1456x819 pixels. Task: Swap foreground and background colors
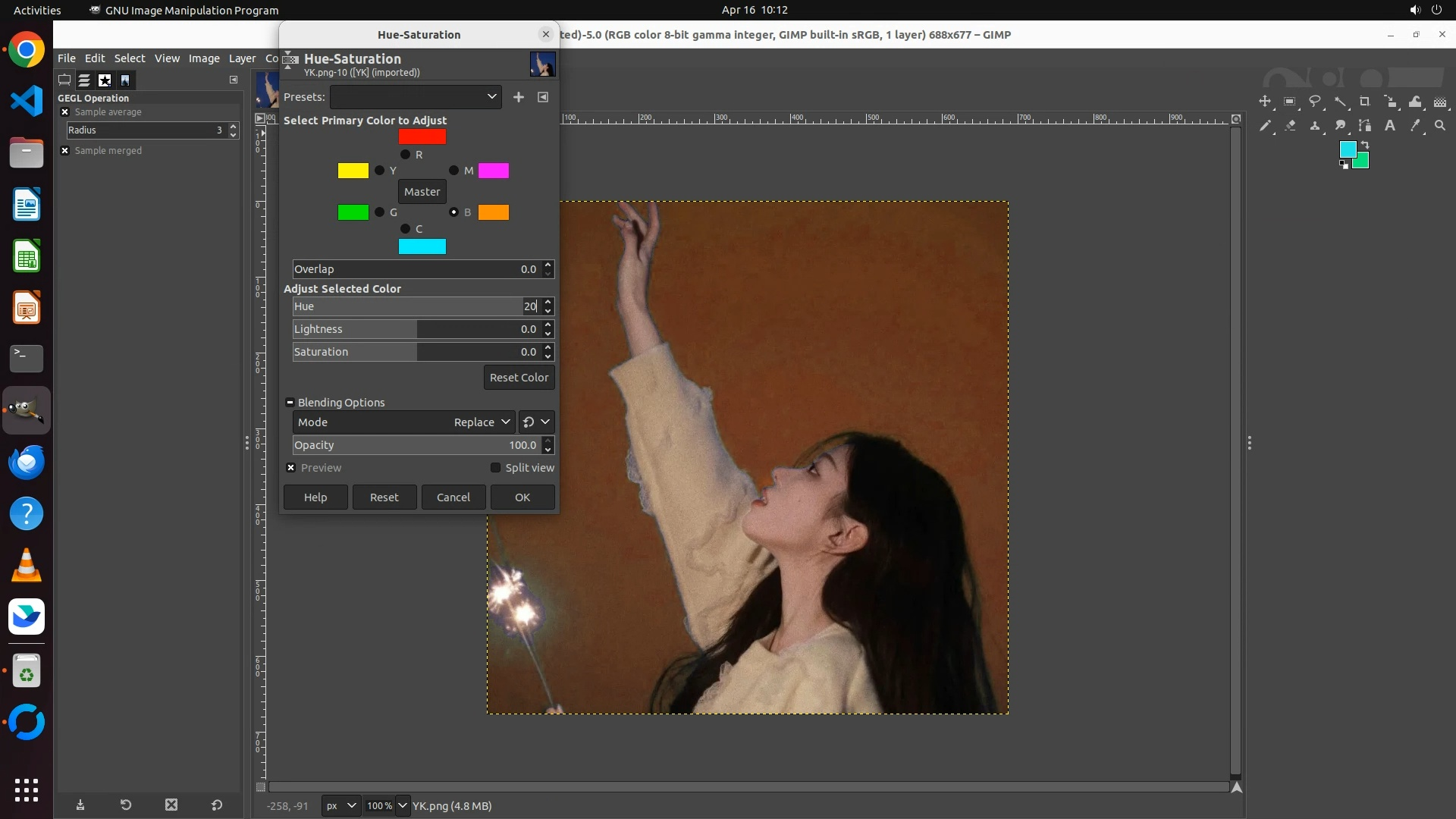1365,144
